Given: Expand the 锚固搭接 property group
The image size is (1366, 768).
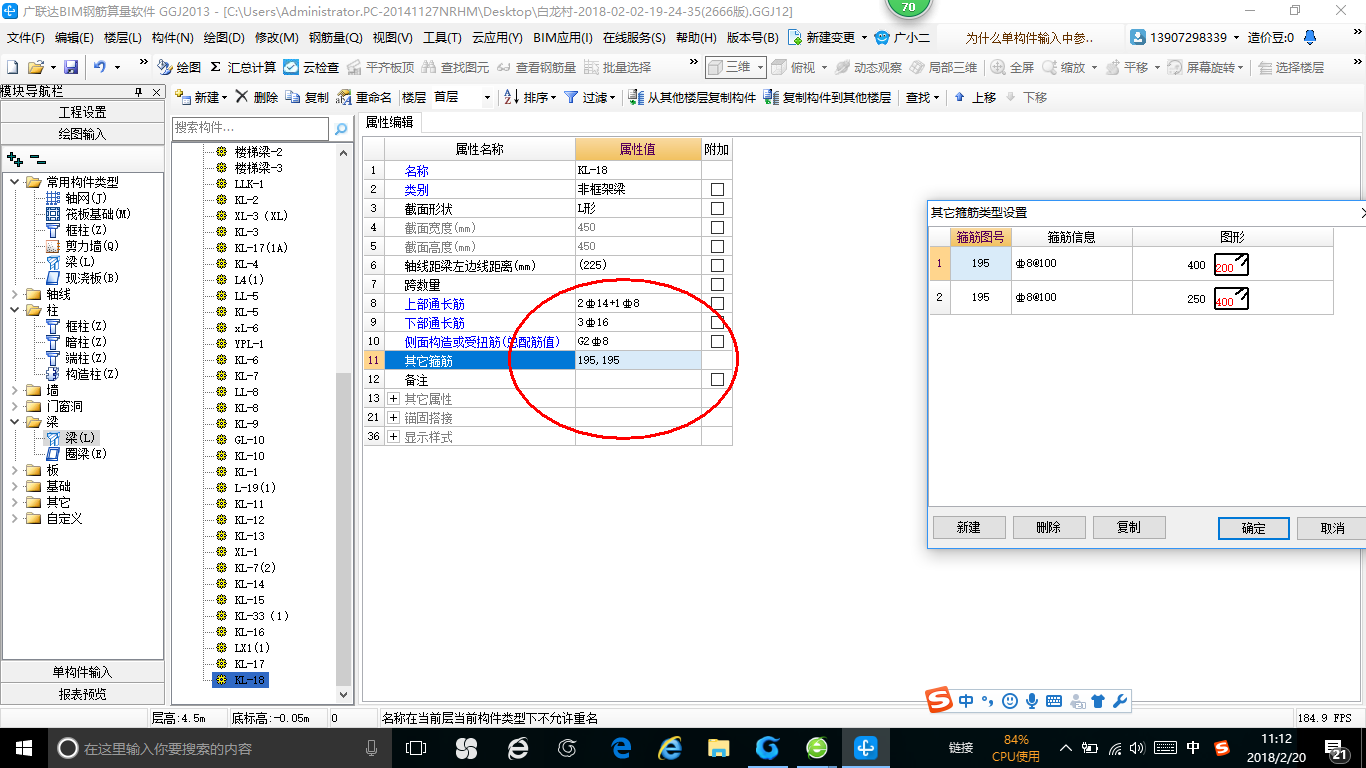Looking at the screenshot, I should point(393,417).
